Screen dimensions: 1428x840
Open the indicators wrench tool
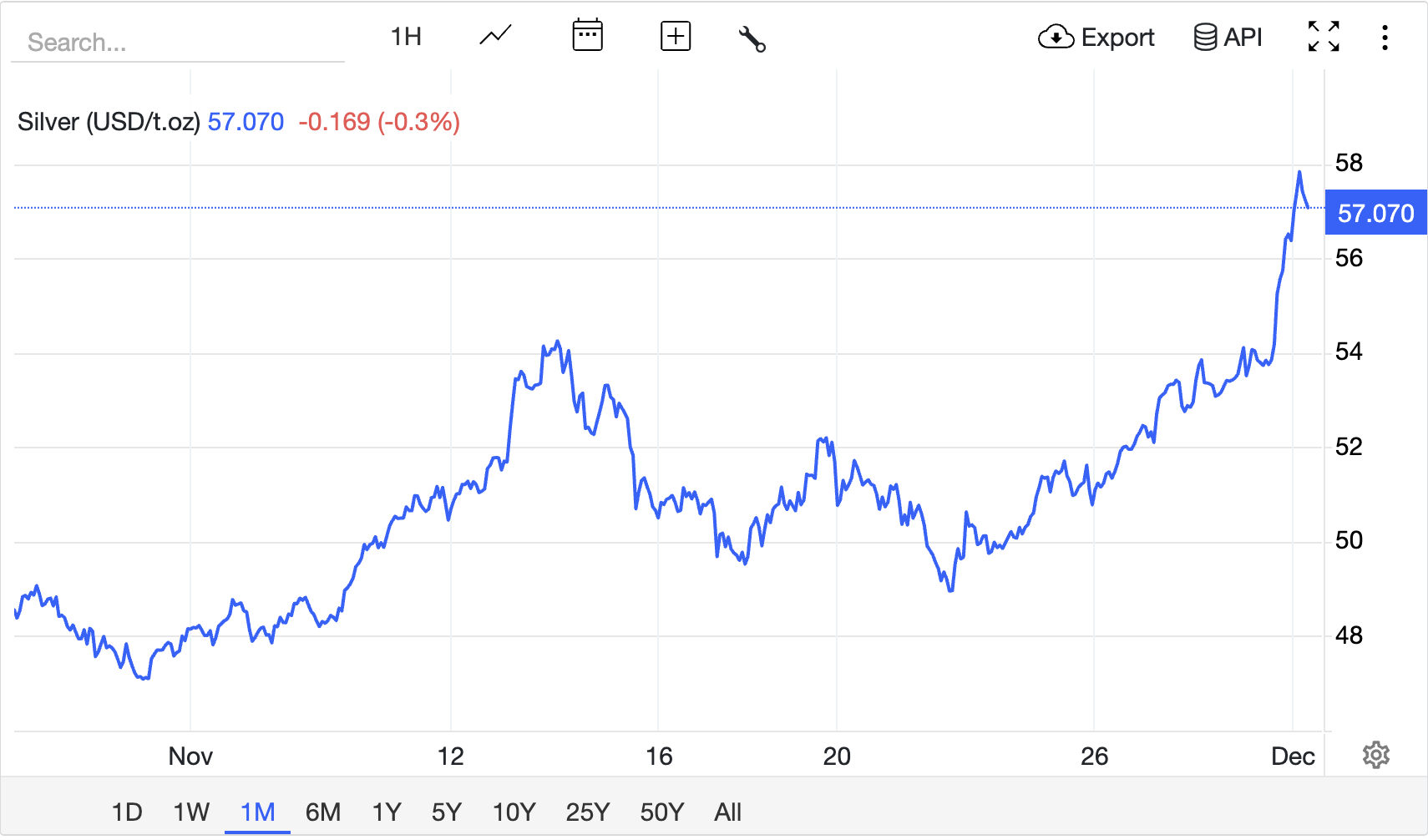point(751,36)
